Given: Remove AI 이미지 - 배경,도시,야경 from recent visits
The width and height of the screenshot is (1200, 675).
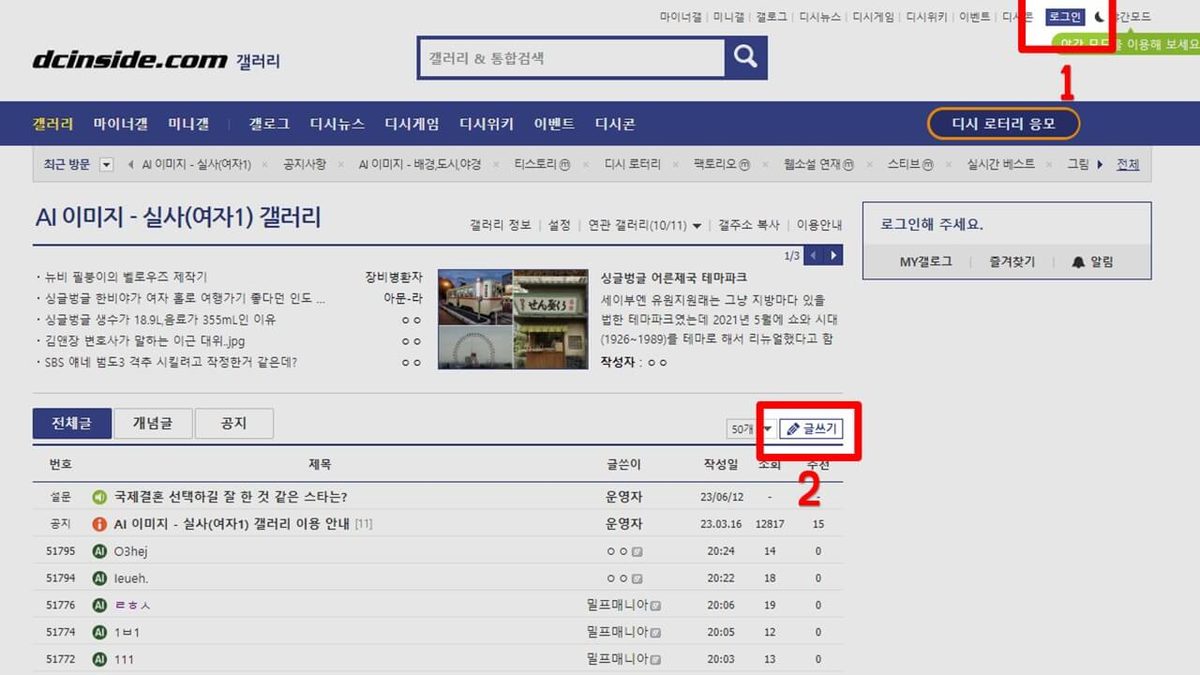Looking at the screenshot, I should coord(497,165).
